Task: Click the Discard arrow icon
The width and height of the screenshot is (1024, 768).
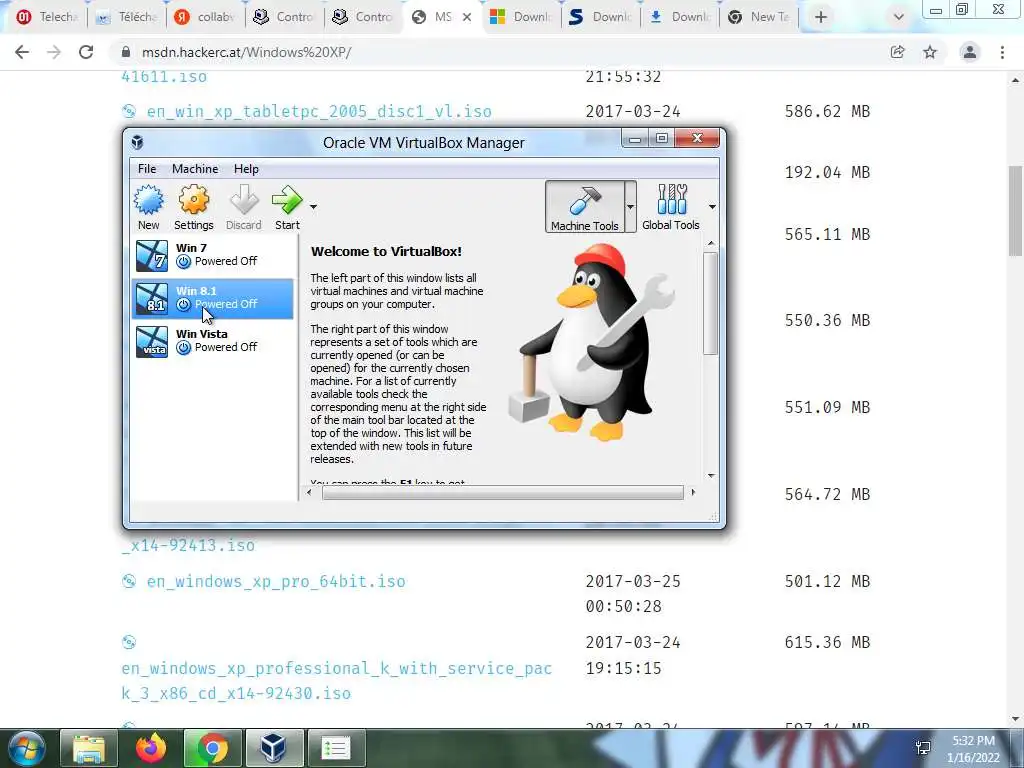Action: (244, 200)
